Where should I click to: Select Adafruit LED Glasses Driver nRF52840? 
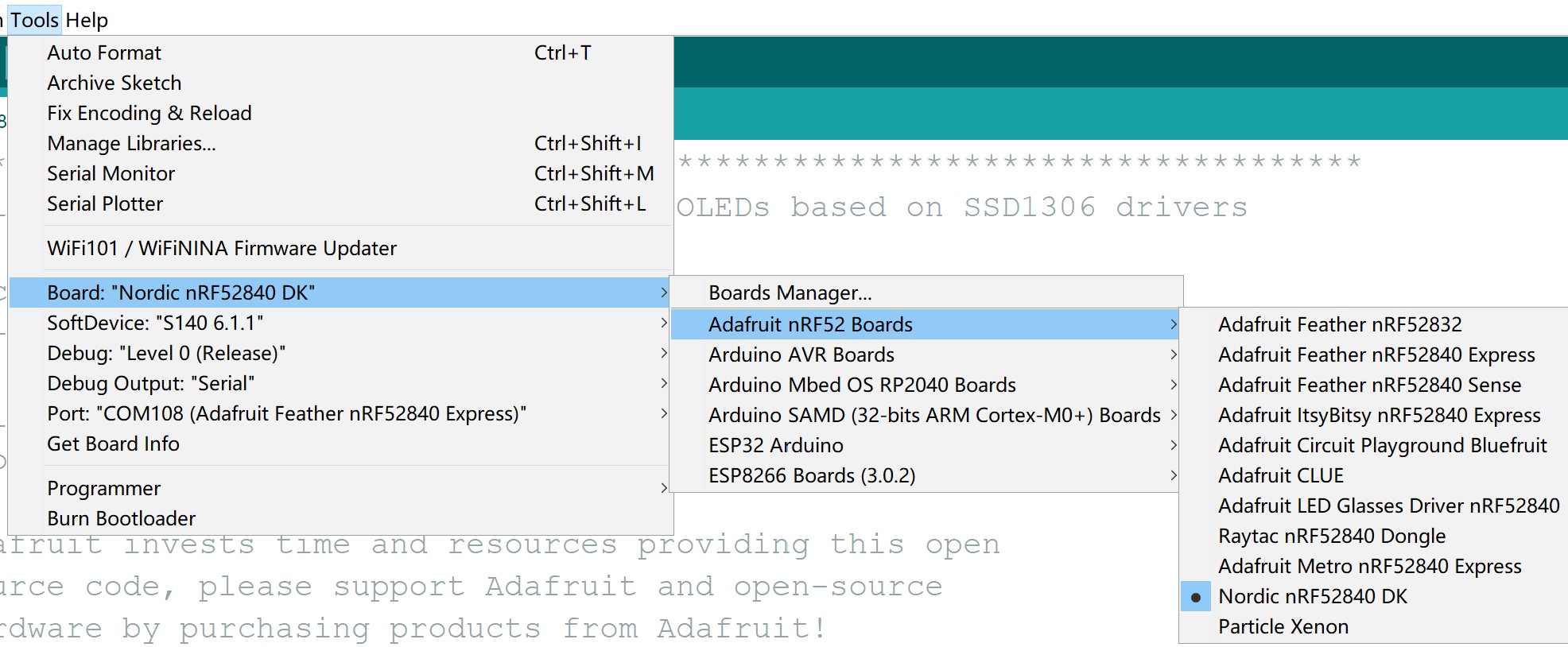click(1374, 506)
